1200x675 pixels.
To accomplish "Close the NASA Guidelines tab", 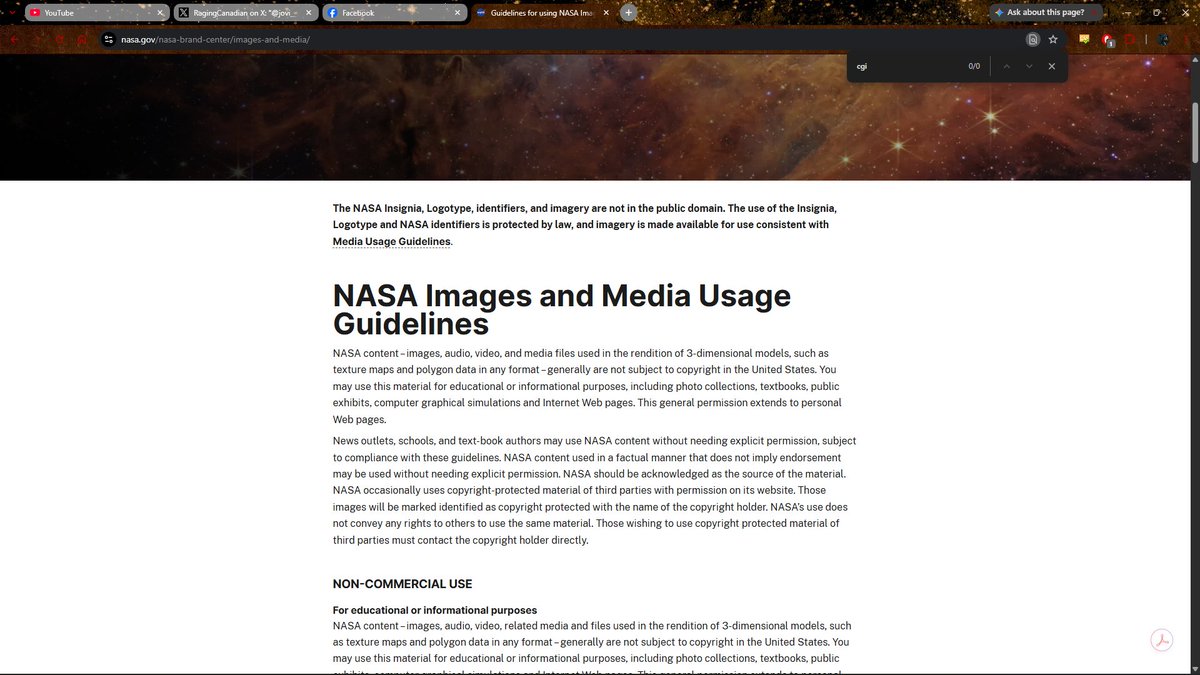I will 608,13.
